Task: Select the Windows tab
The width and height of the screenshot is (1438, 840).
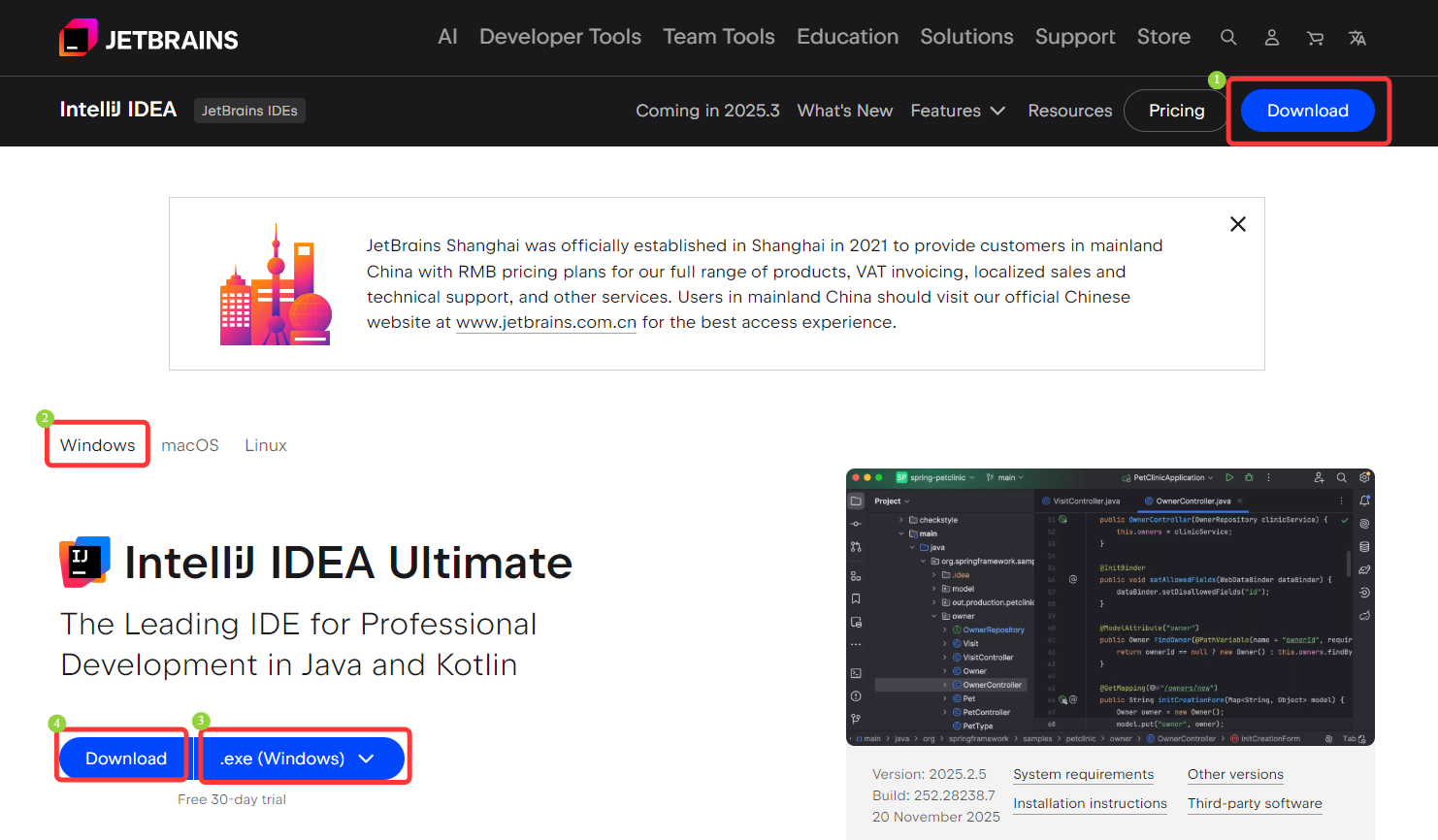Action: tap(98, 445)
